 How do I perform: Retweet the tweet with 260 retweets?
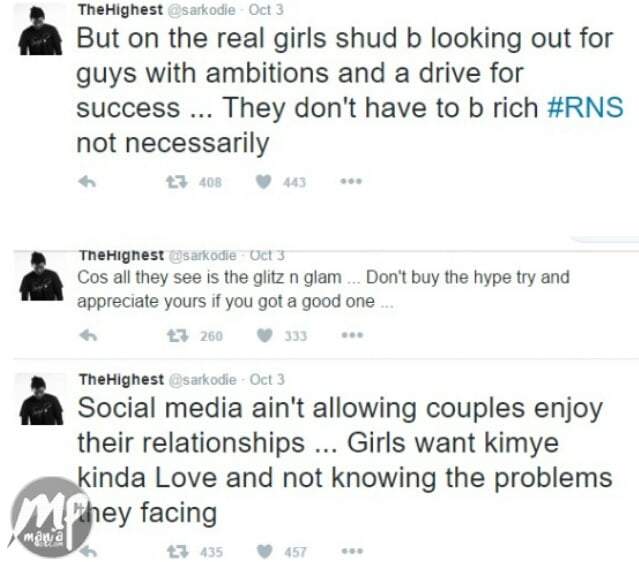pos(178,335)
